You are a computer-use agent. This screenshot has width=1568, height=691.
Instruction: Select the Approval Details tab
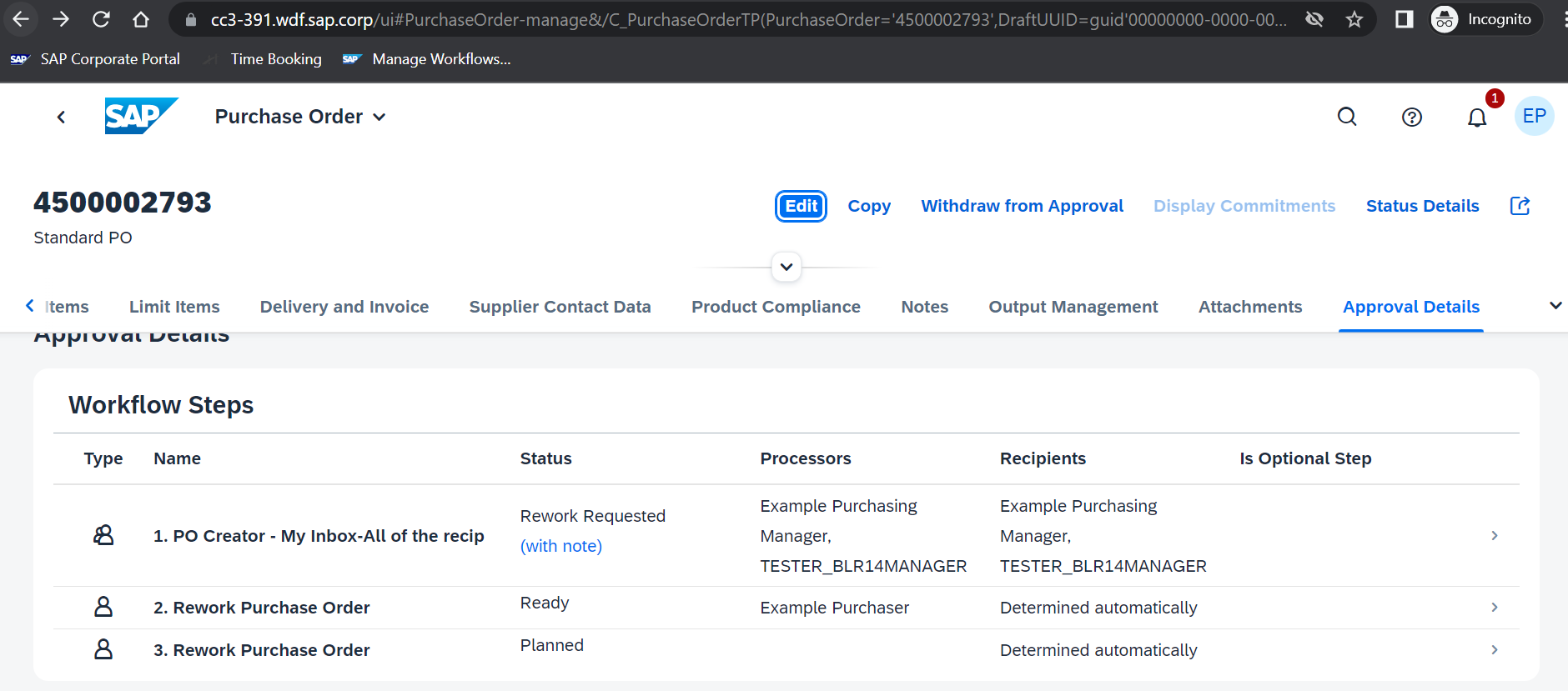(1411, 307)
